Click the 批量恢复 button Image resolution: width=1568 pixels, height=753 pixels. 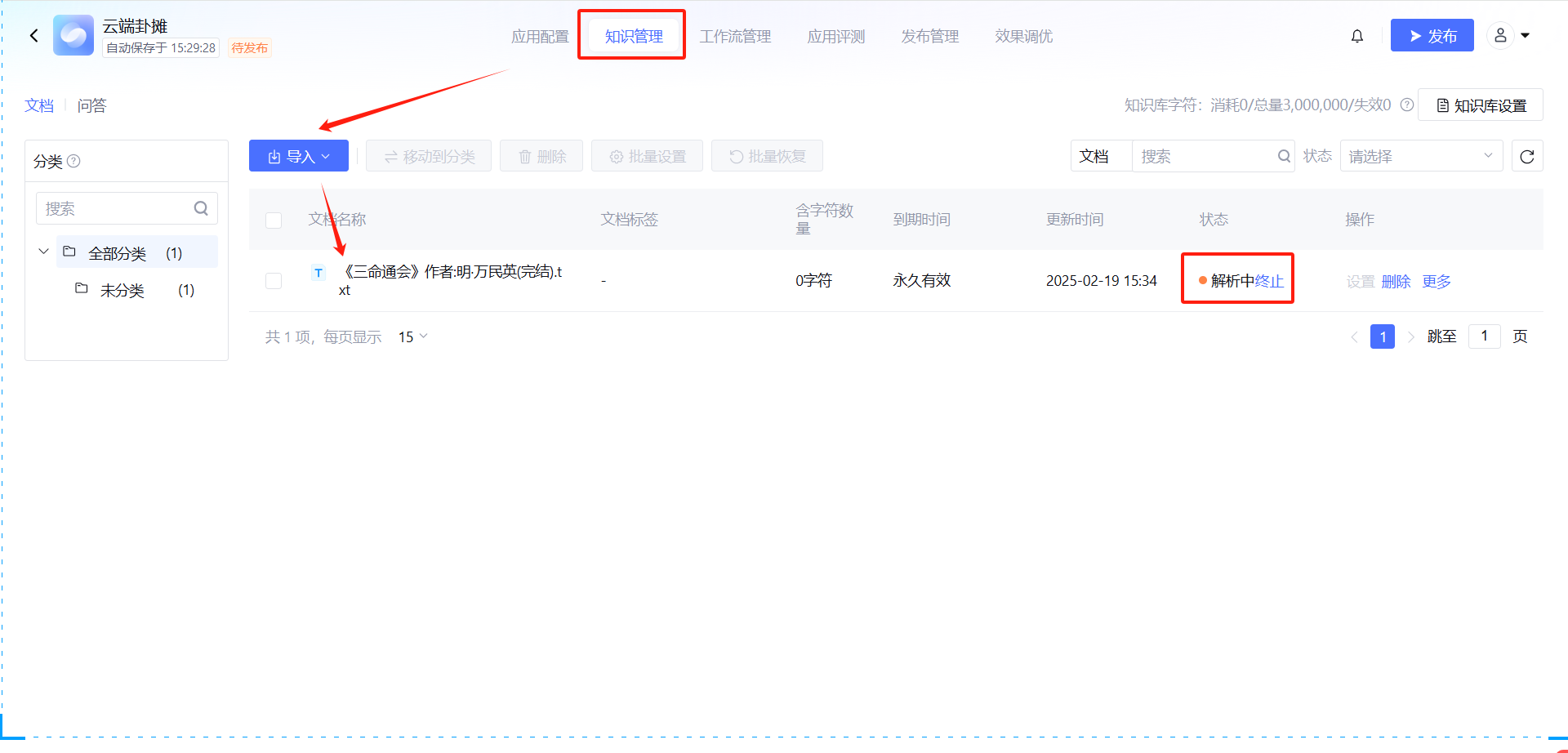coord(767,156)
